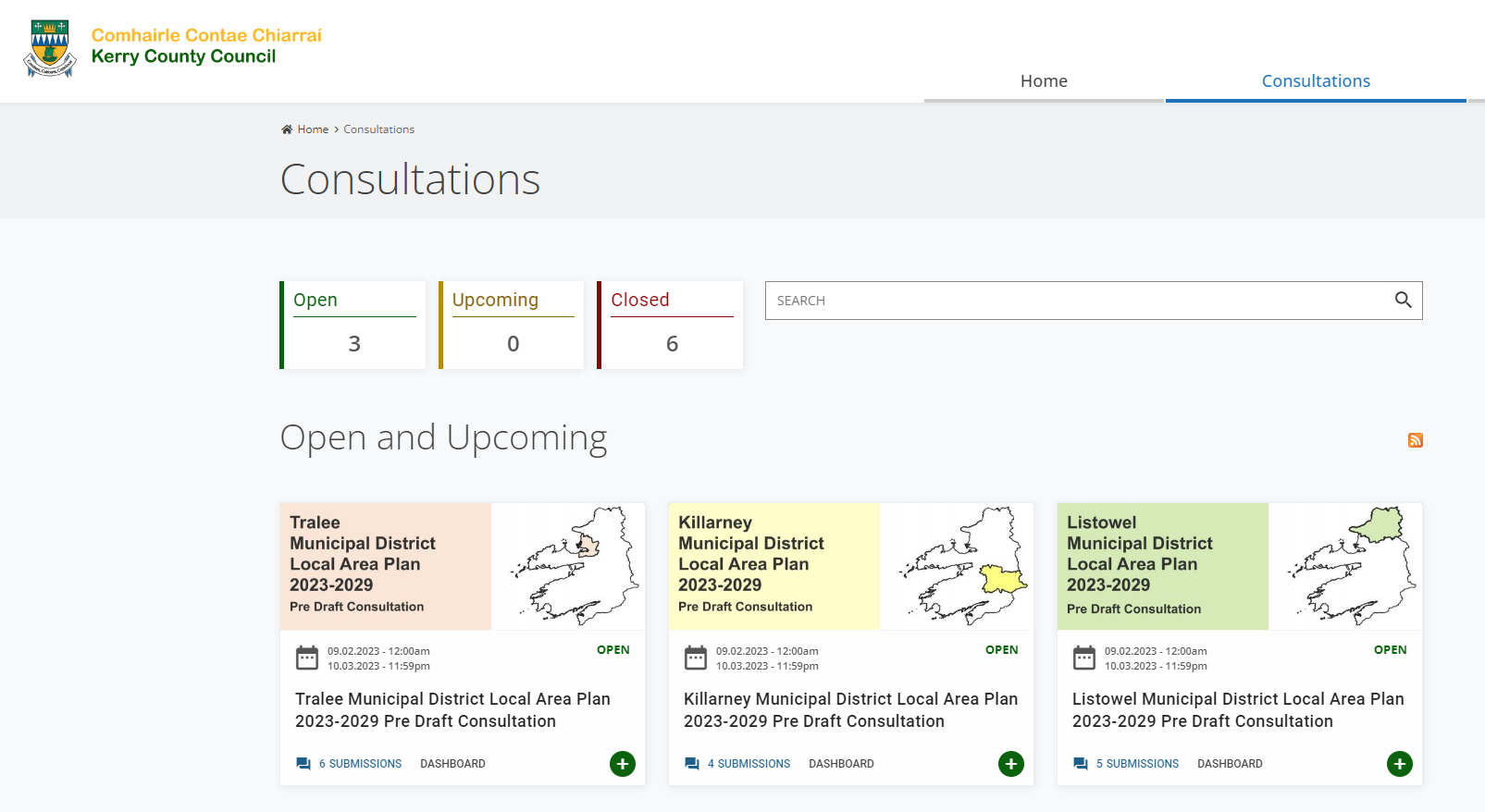Go to the Home navigation tab
This screenshot has height=812, width=1485.
(x=1044, y=81)
